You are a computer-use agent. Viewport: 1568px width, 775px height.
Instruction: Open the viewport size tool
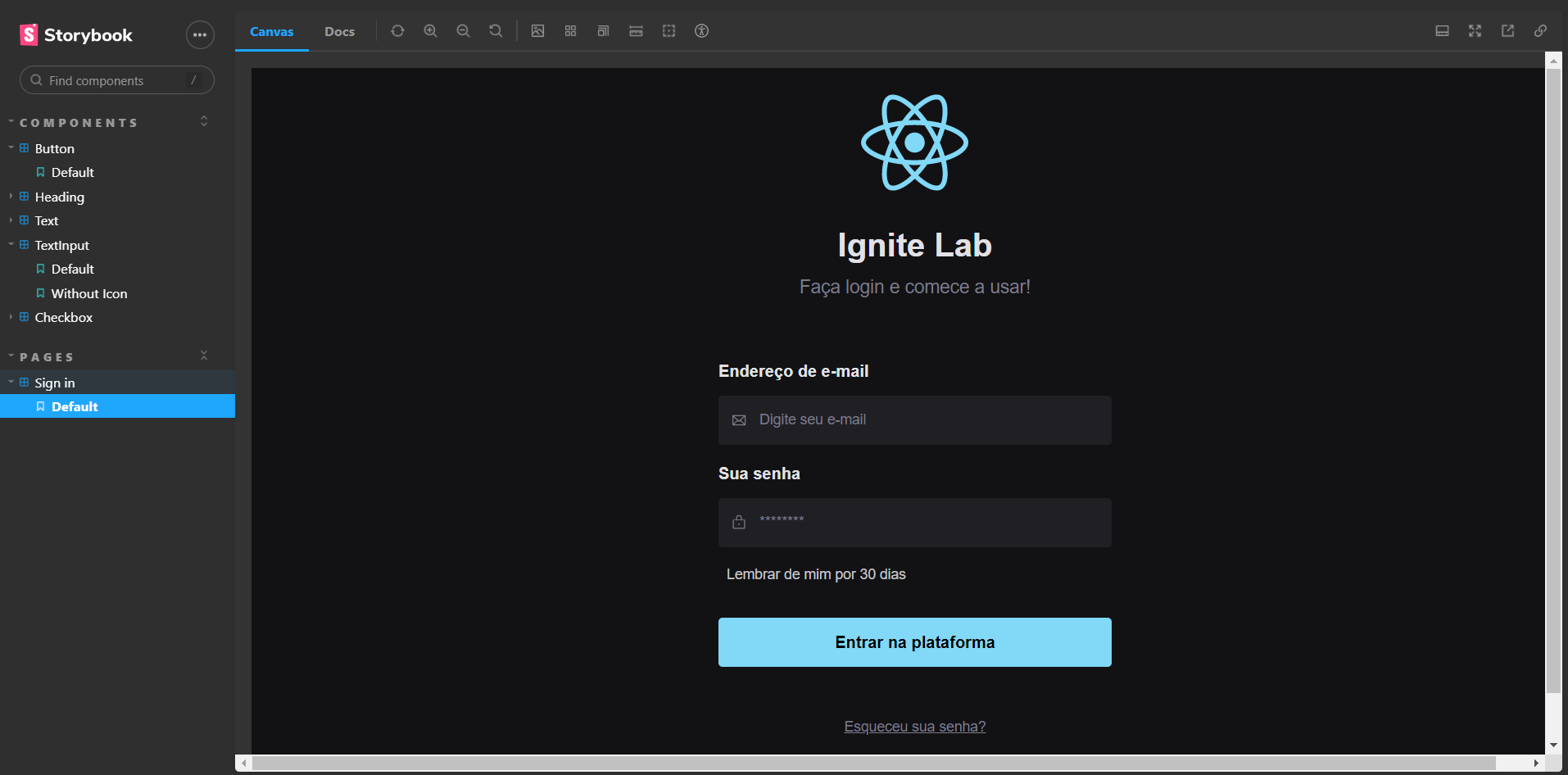coord(604,31)
